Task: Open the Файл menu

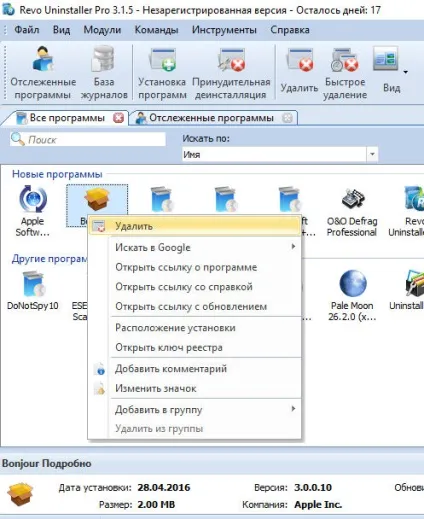Action: [x=27, y=30]
